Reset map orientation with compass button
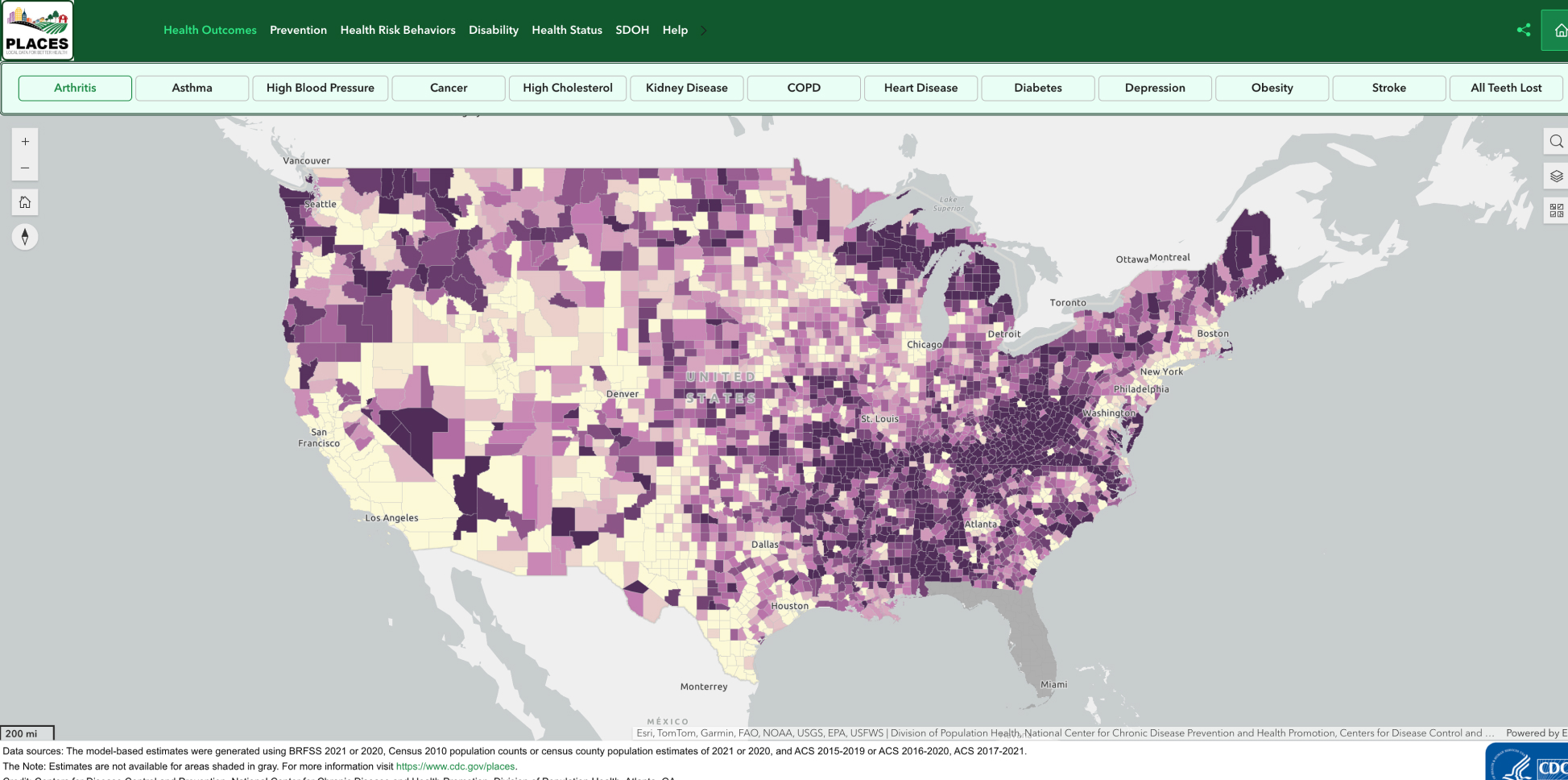This screenshot has height=780, width=1568. tap(25, 237)
